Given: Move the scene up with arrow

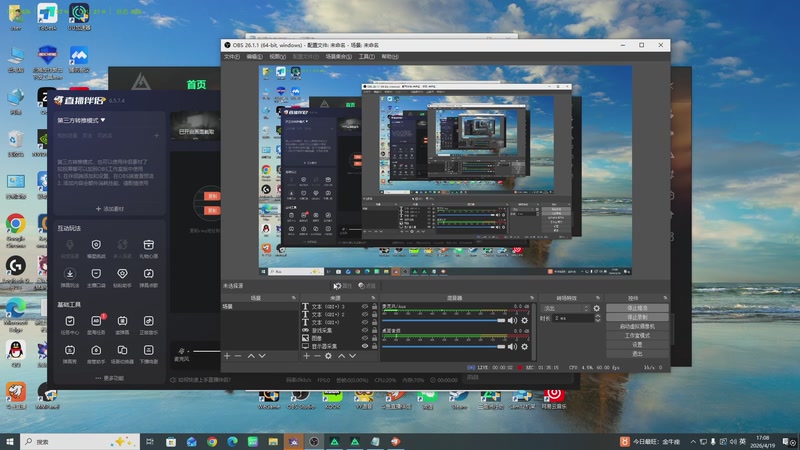Looking at the screenshot, I should coord(251,356).
